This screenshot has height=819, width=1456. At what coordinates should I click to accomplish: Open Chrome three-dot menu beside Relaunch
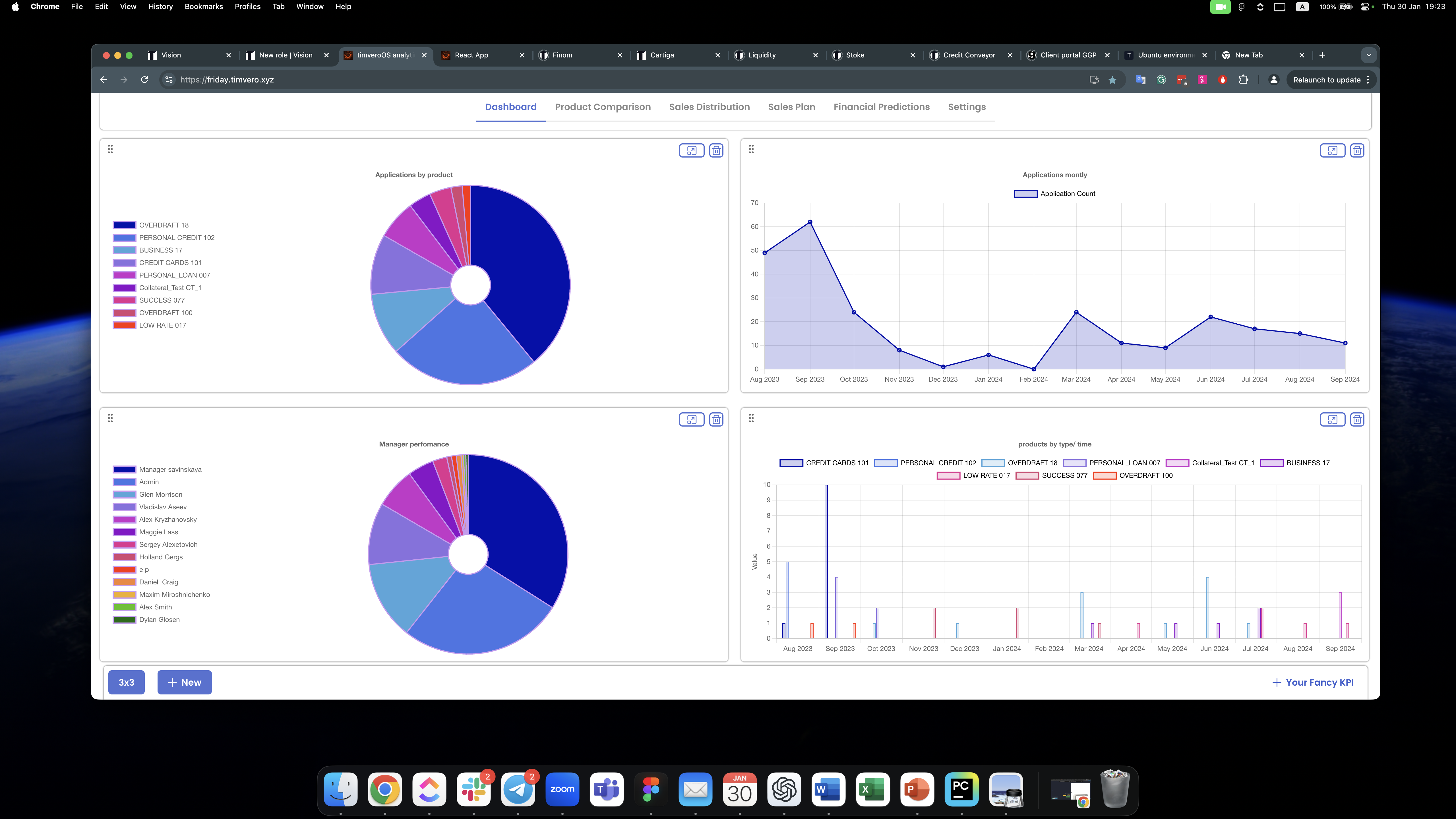pos(1368,80)
